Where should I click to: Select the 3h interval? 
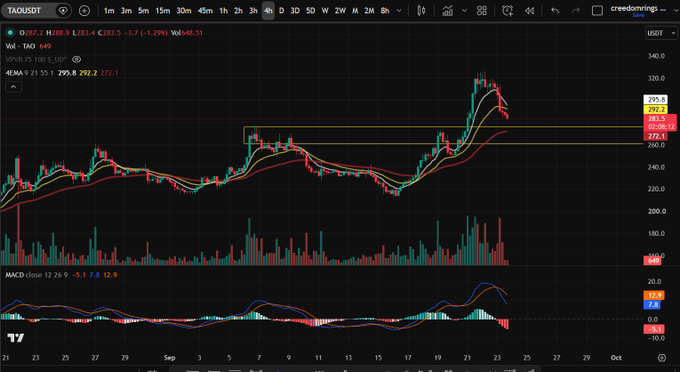click(x=253, y=11)
